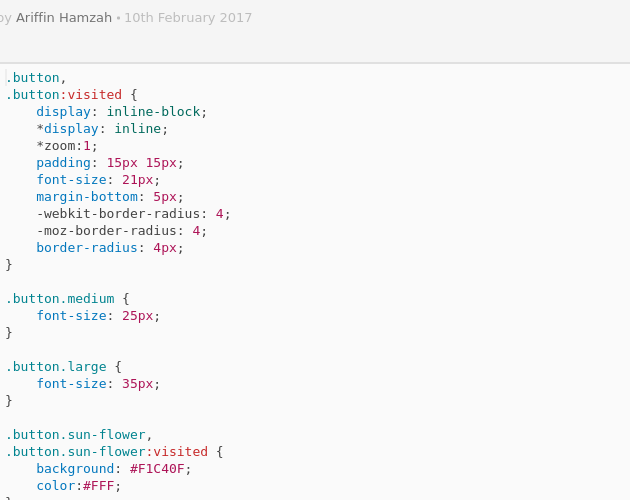Click the -moz-border-radius: 4 line
630x500 pixels.
pos(122,231)
